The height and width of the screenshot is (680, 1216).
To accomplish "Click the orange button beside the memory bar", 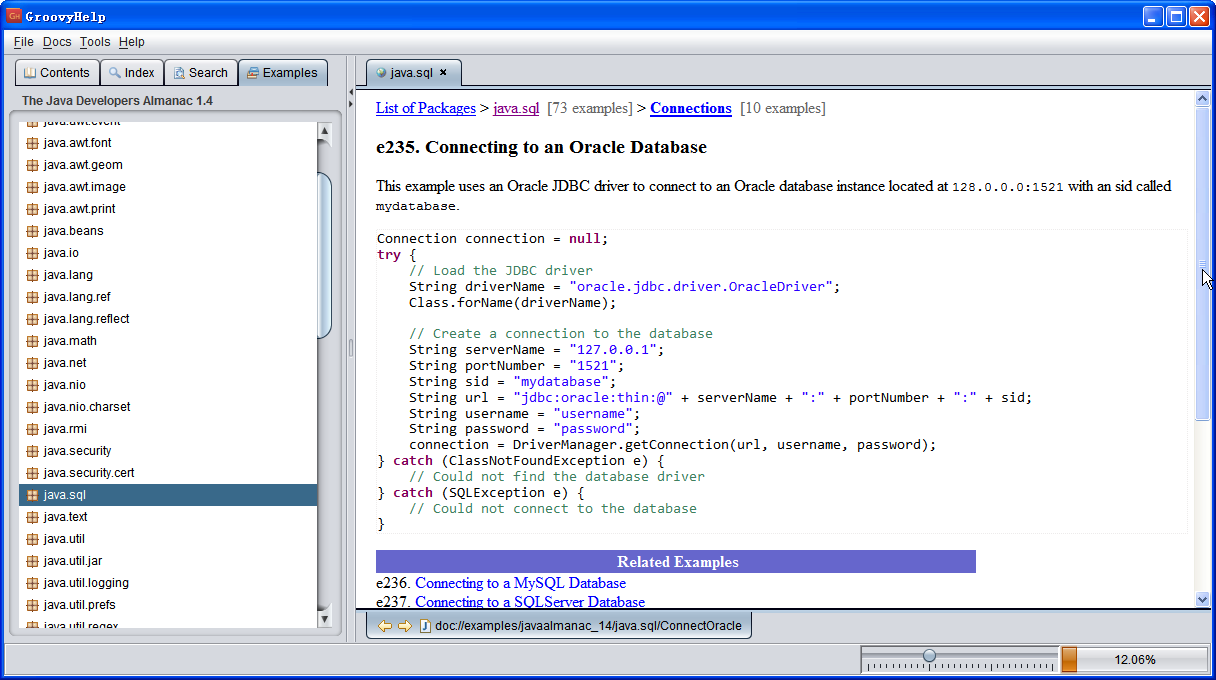I will point(1069,660).
